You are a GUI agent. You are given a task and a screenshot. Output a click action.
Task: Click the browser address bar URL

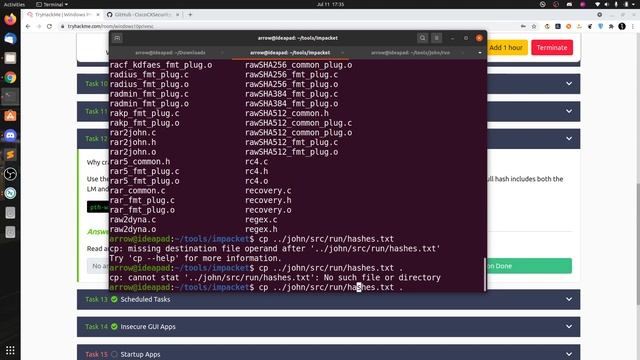pyautogui.click(x=111, y=26)
